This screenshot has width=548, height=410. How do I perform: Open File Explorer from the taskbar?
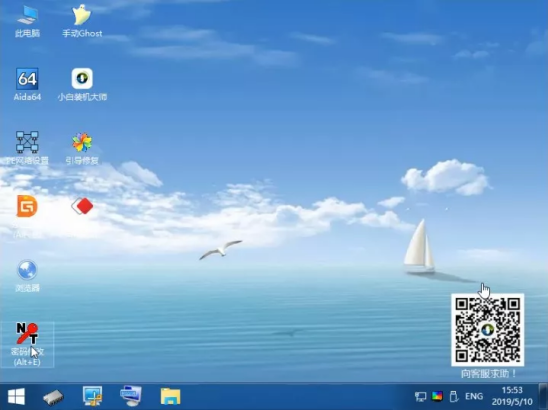coord(170,396)
